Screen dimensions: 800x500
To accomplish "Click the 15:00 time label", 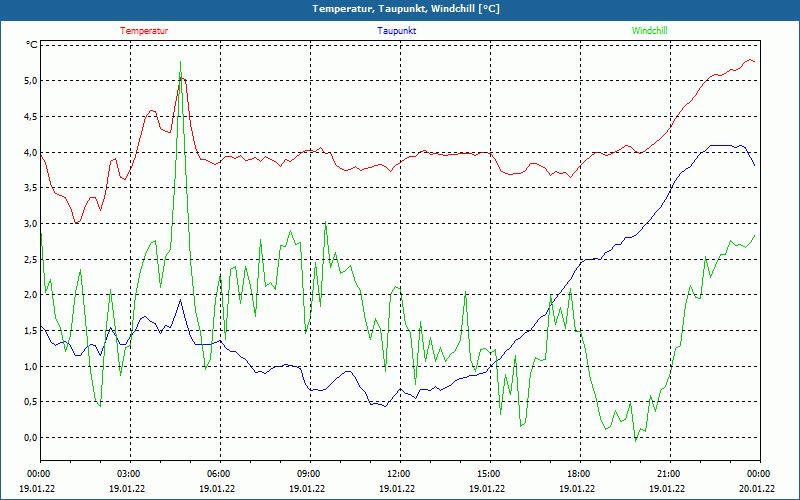I will pyautogui.click(x=487, y=474).
